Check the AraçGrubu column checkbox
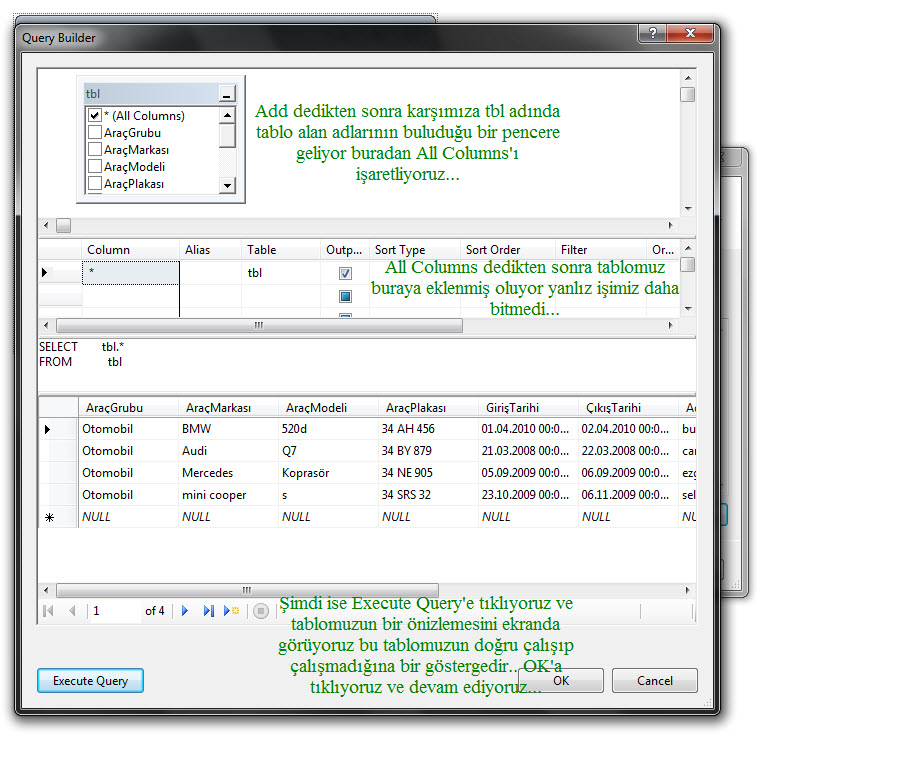This screenshot has width=901, height=758. (x=95, y=133)
